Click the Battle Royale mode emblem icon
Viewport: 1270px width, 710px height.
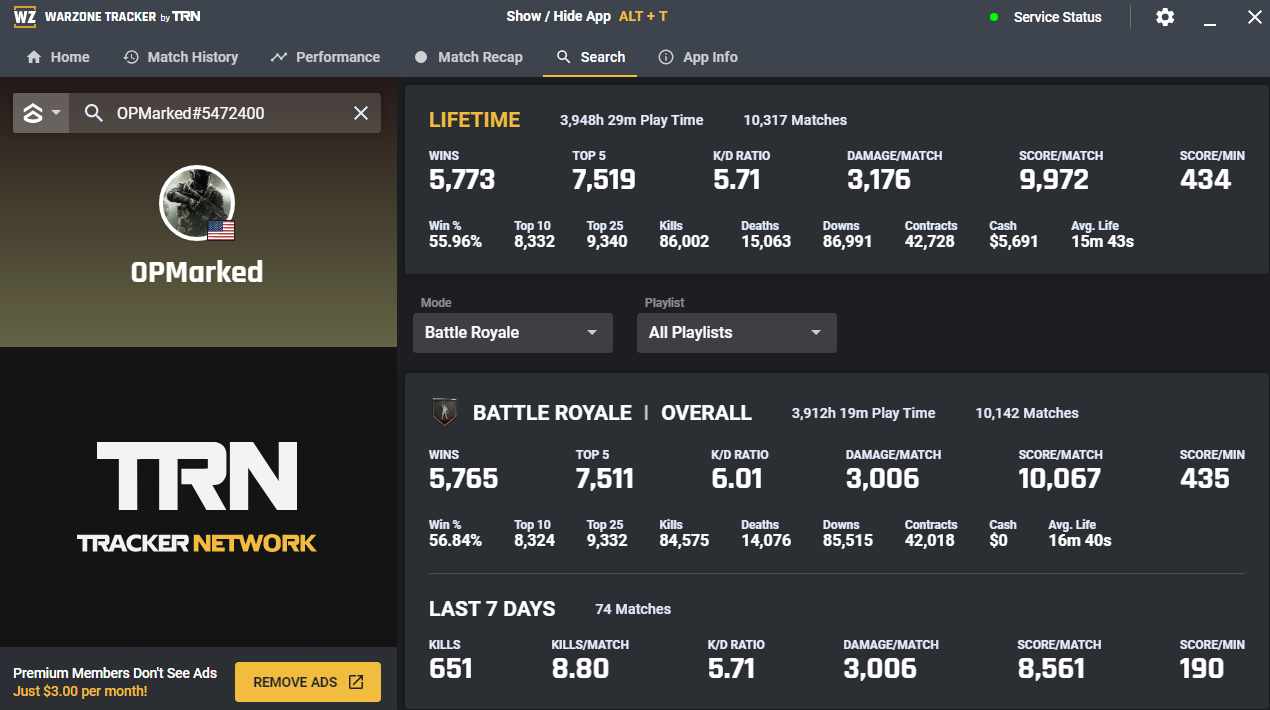(444, 412)
